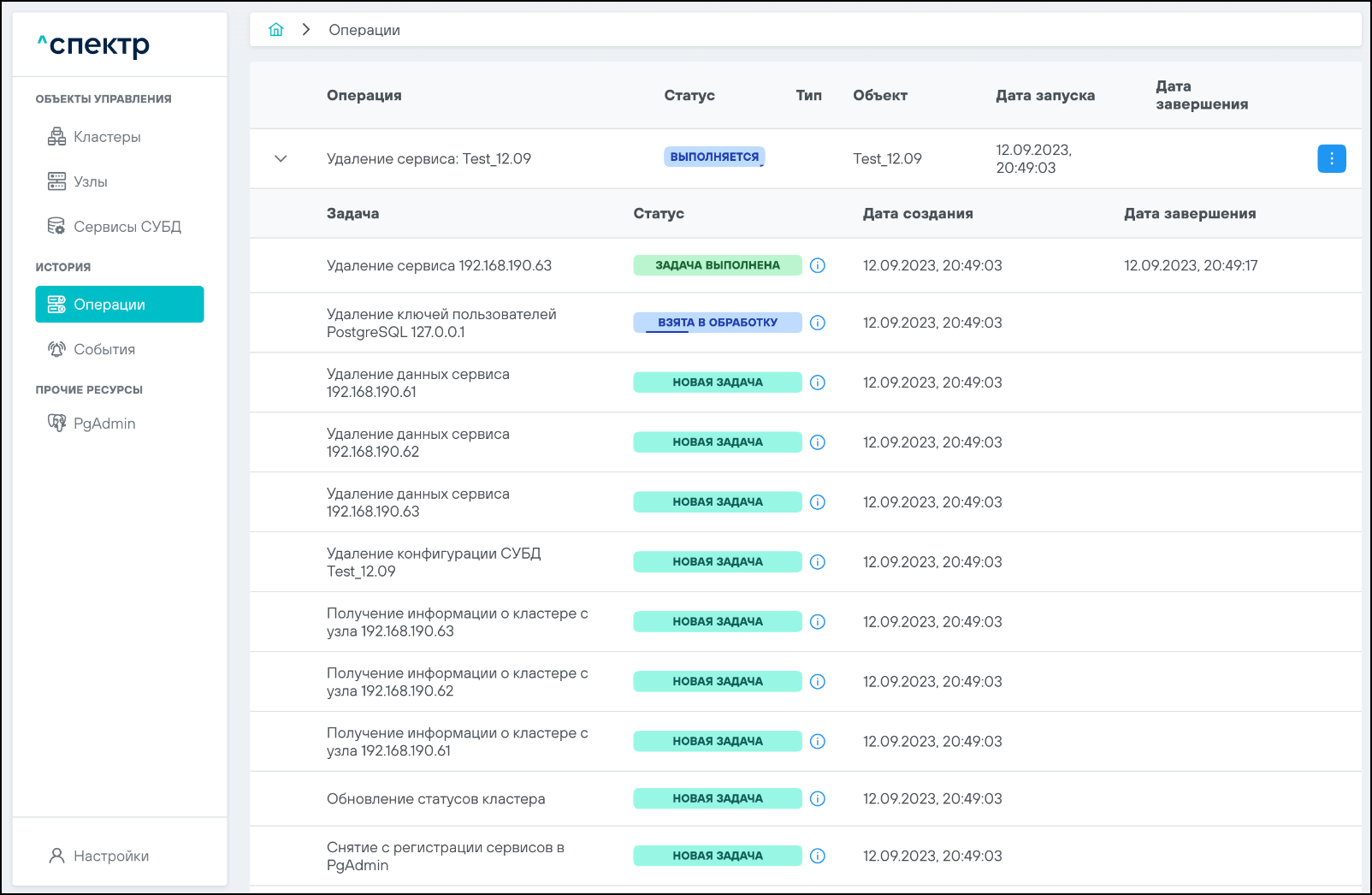Open PgAdmin resource link

pos(103,424)
